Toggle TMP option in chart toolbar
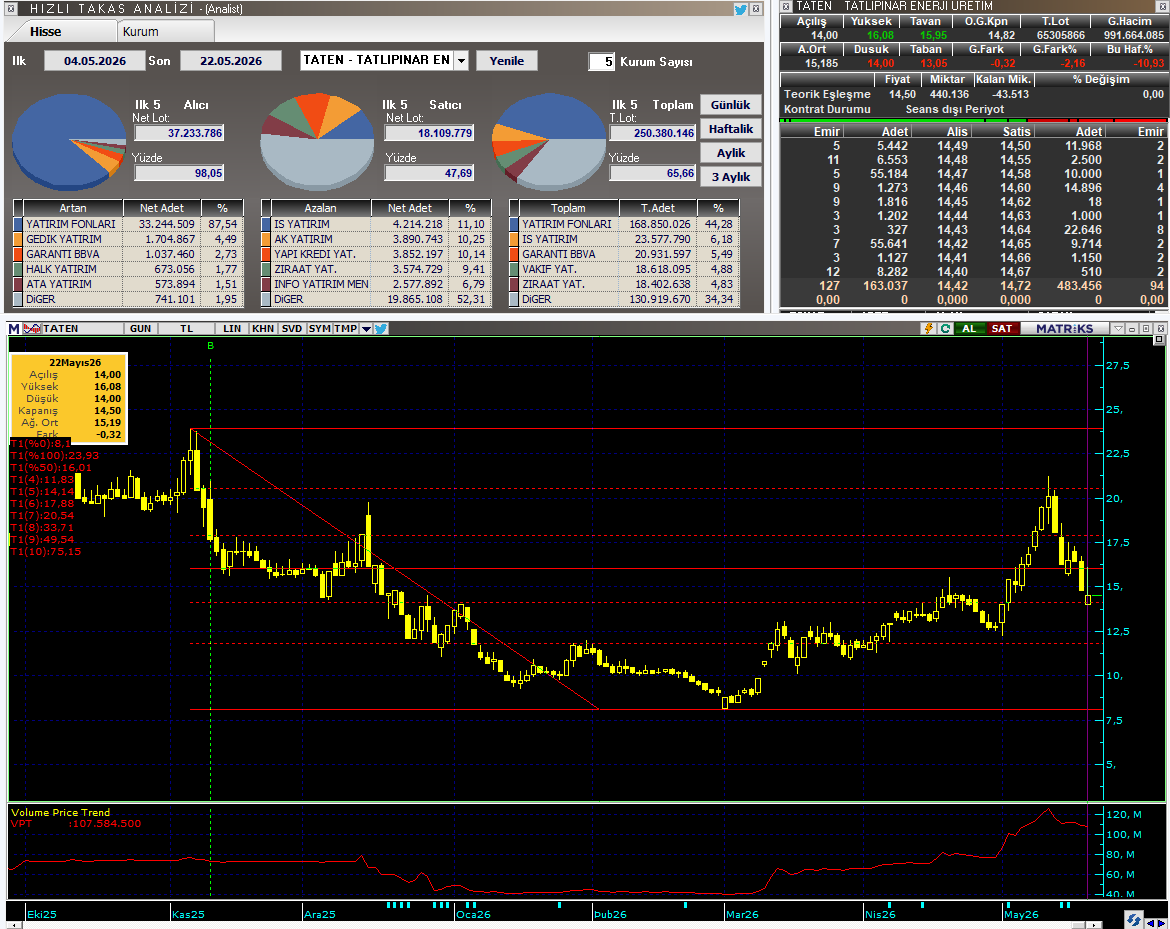This screenshot has height=929, width=1170. click(345, 329)
